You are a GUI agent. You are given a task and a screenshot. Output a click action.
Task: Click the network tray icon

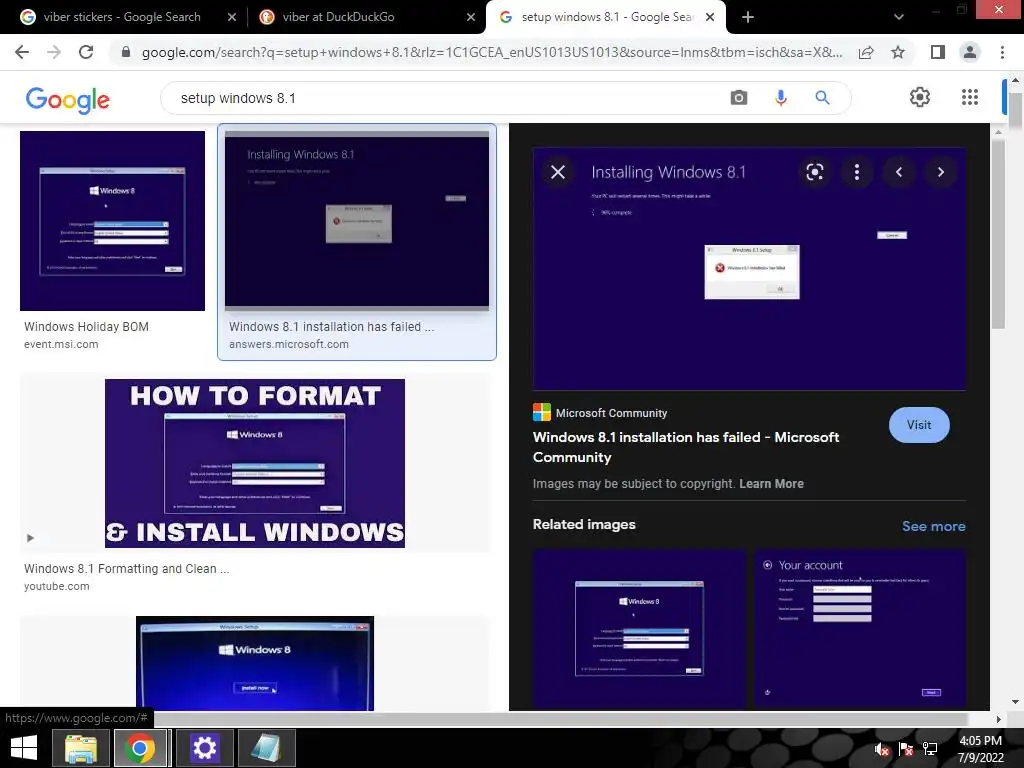tap(930, 750)
